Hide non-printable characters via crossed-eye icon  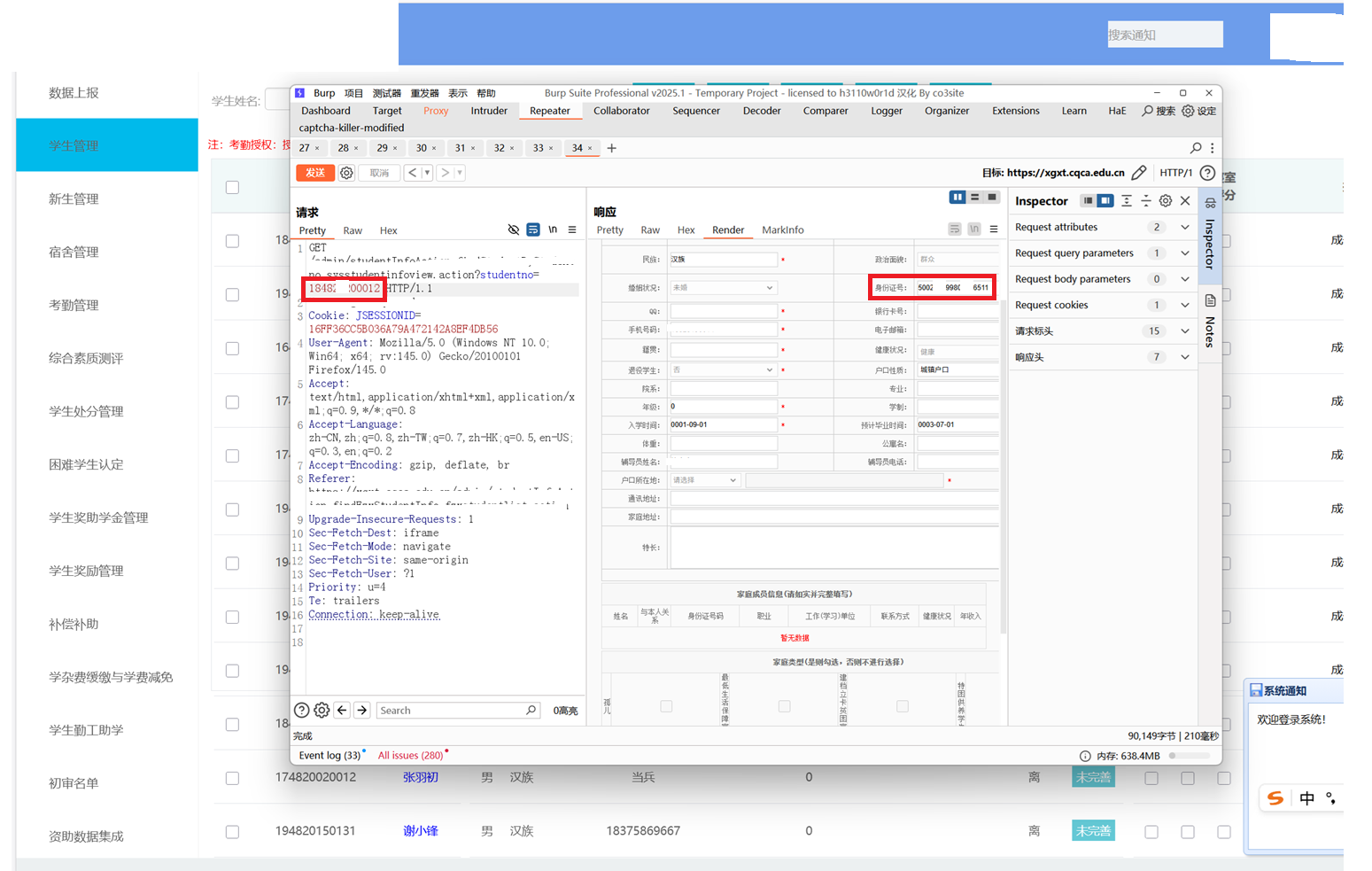point(513,229)
